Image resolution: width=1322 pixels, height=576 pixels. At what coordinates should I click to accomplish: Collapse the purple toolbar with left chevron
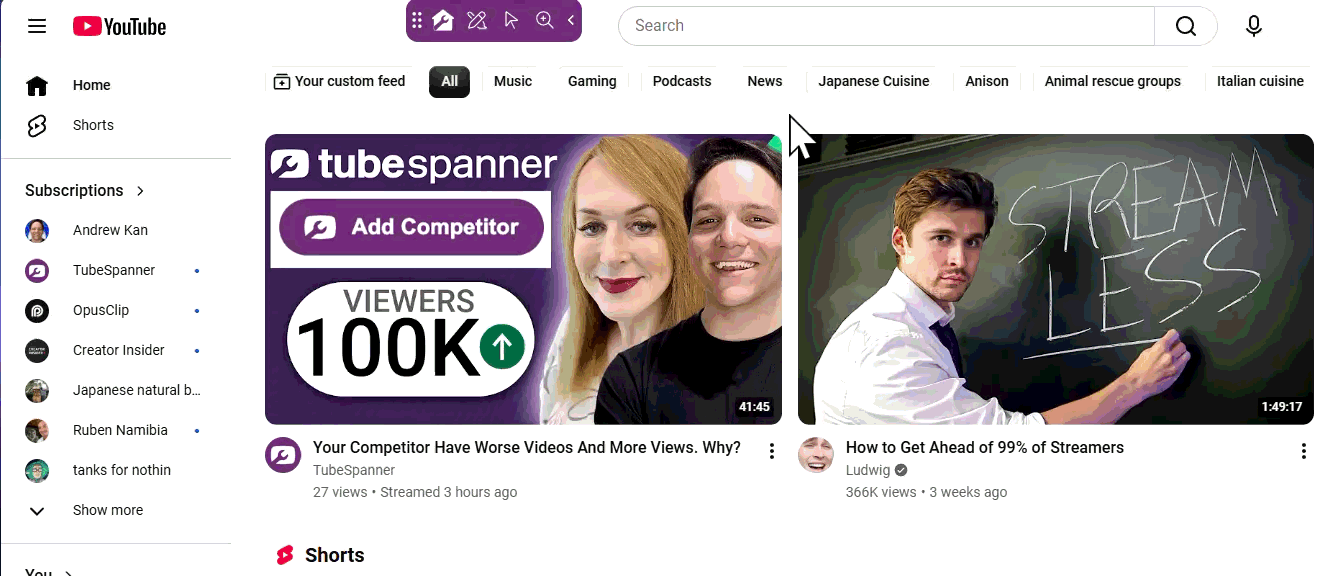click(x=571, y=20)
